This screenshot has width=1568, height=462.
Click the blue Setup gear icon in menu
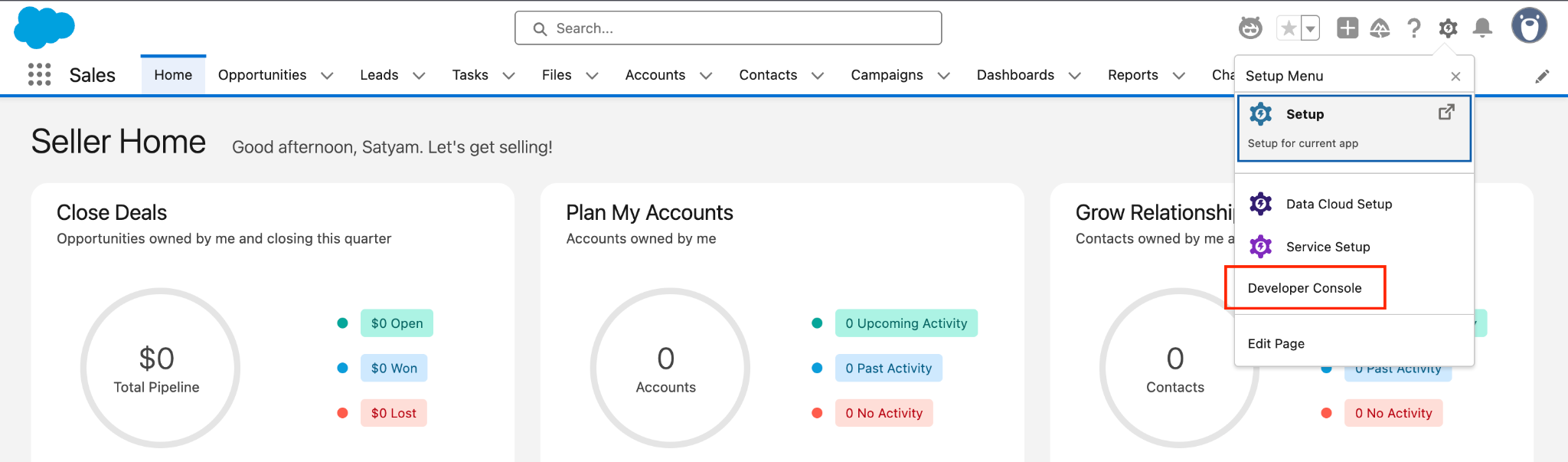coord(1260,114)
